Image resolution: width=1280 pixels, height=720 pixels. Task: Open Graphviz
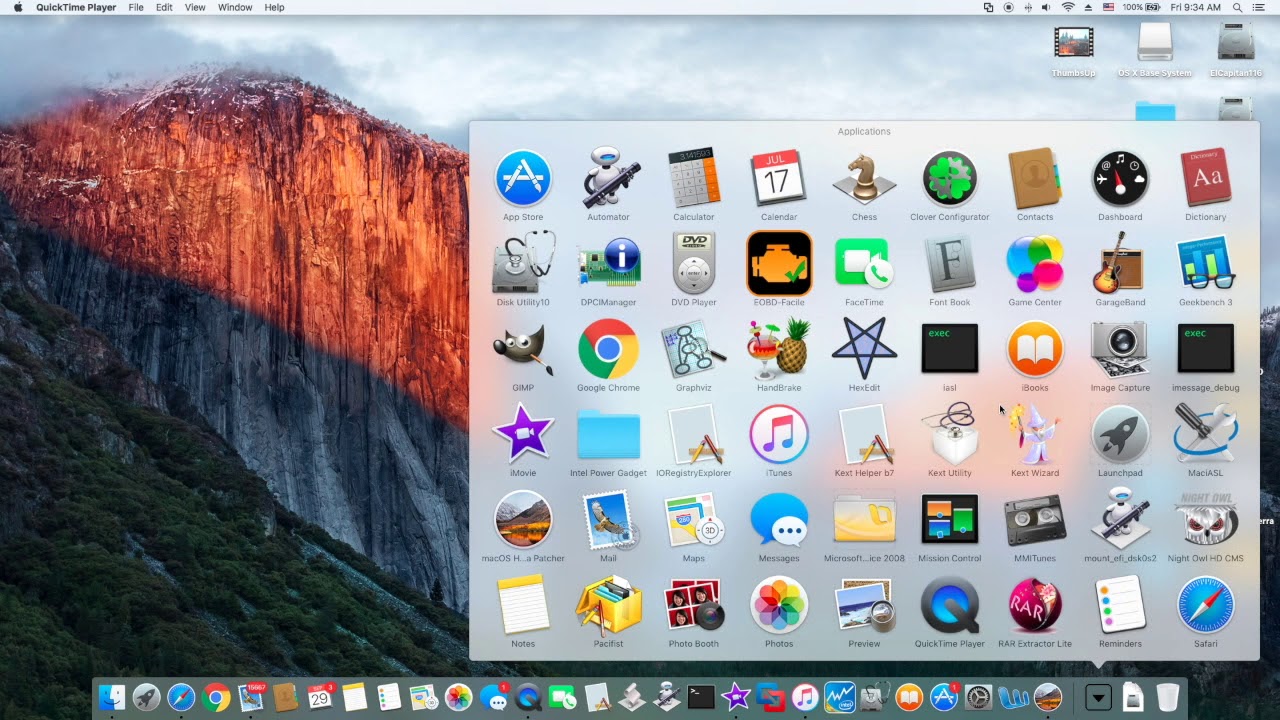pyautogui.click(x=693, y=349)
